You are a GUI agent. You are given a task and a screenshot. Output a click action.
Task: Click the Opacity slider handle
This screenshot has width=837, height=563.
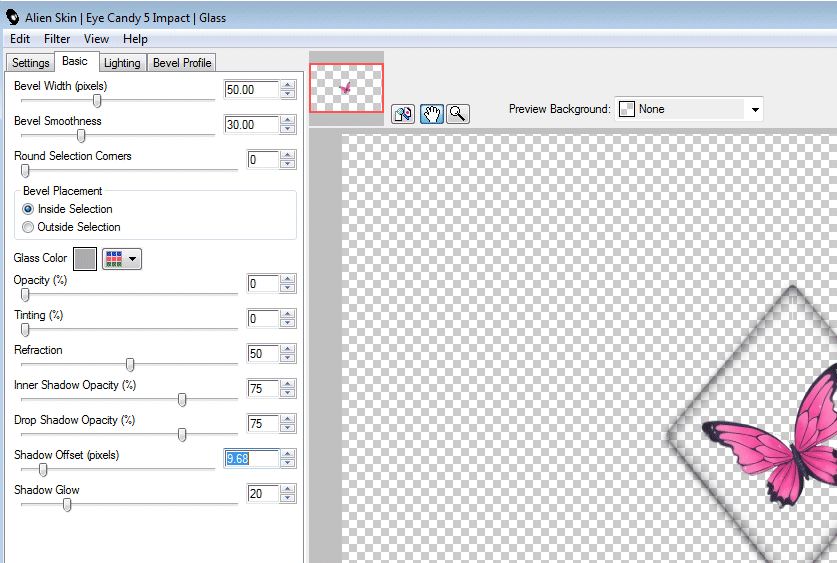tap(25, 295)
